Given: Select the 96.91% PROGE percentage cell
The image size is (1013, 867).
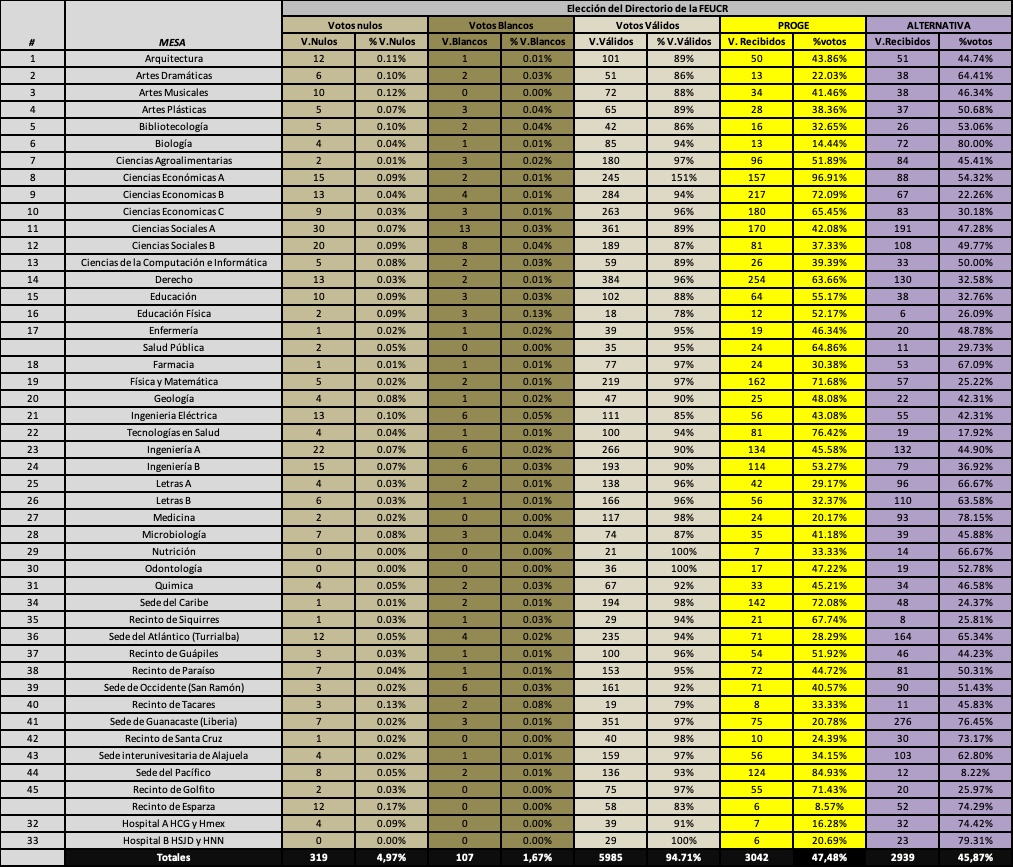Looking at the screenshot, I should [830, 178].
